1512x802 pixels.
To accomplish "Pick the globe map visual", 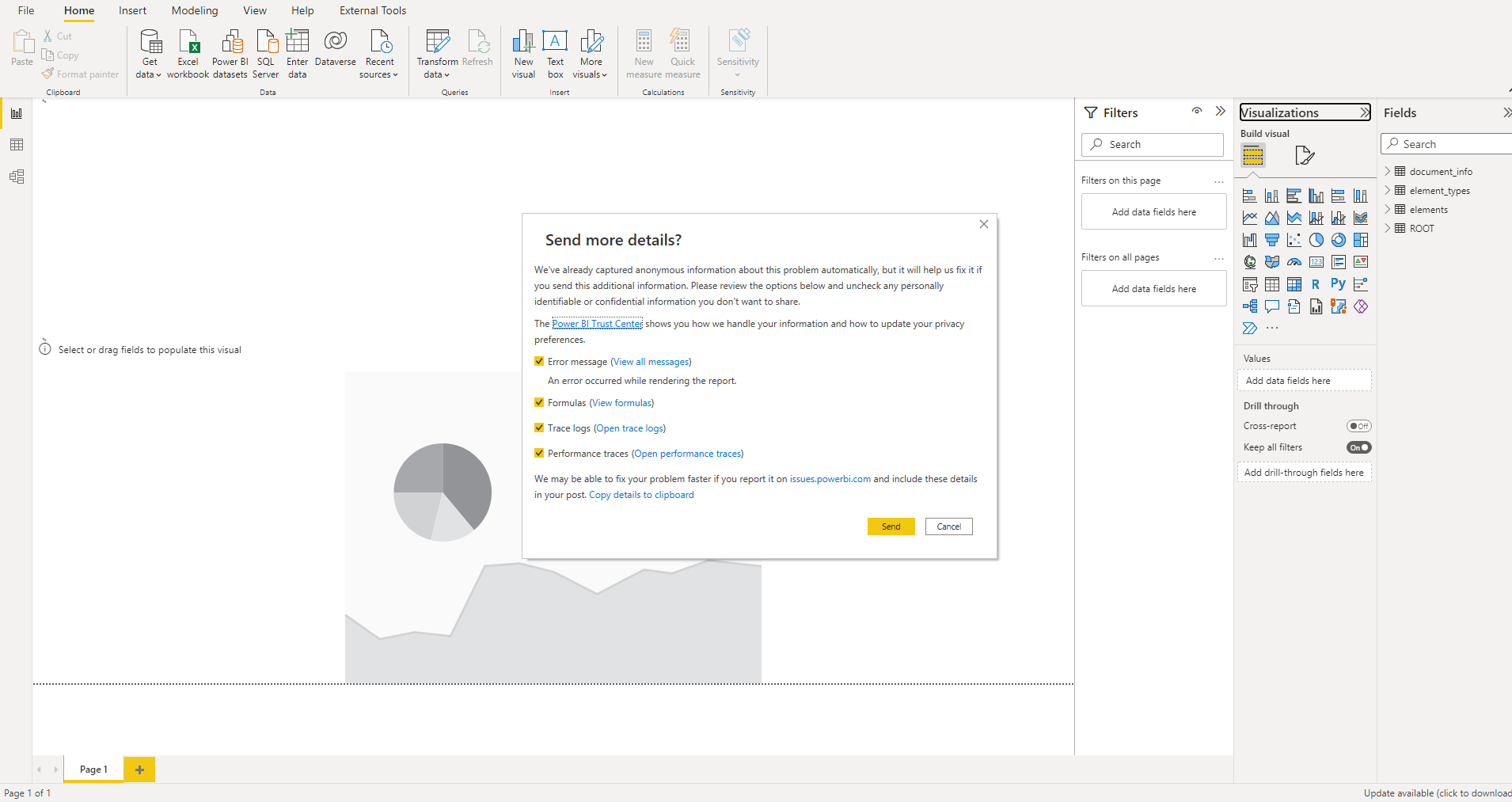I will [x=1250, y=262].
